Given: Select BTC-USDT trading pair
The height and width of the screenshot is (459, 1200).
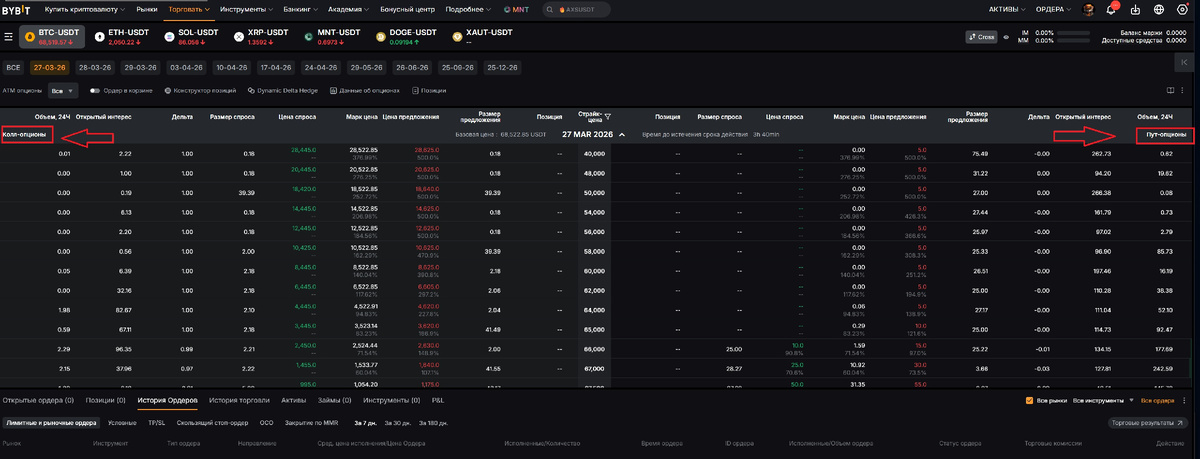Looking at the screenshot, I should coord(51,36).
